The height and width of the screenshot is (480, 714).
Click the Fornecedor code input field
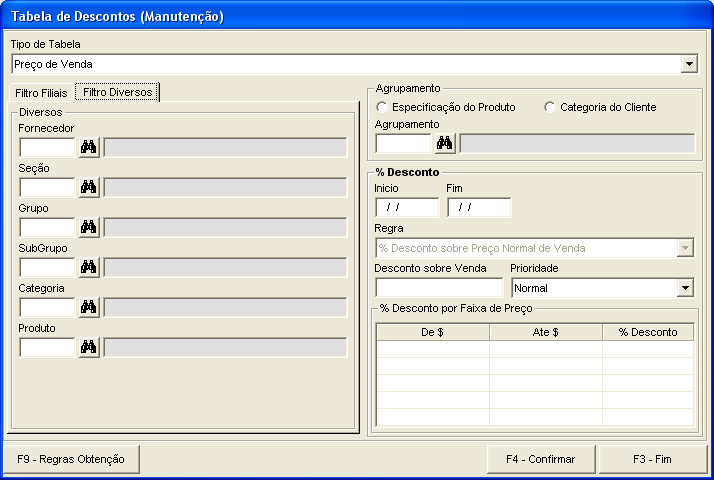[x=47, y=147]
